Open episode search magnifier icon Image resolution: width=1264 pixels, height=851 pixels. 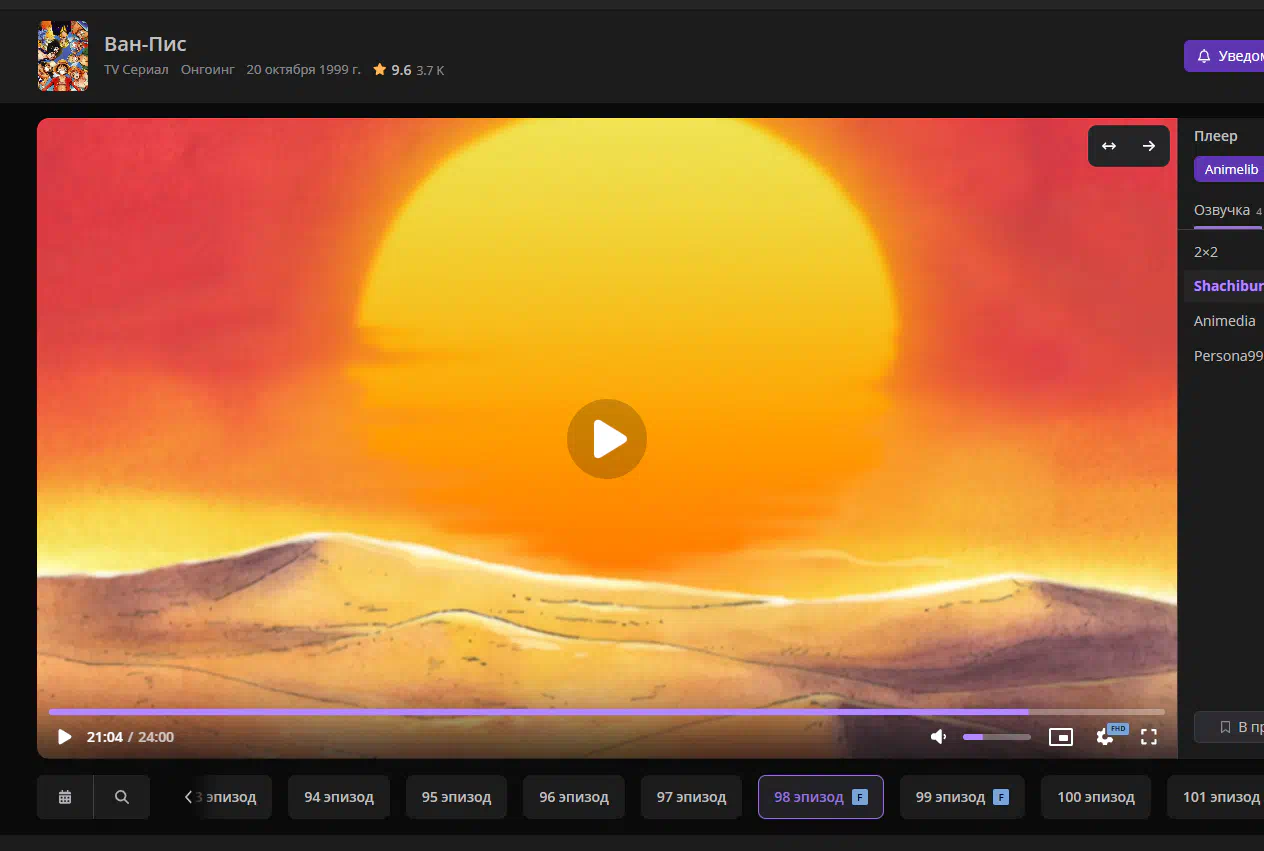[x=122, y=797]
